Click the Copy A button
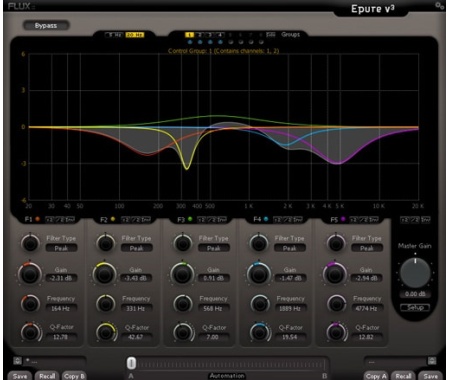The width and height of the screenshot is (450, 380). click(376, 376)
